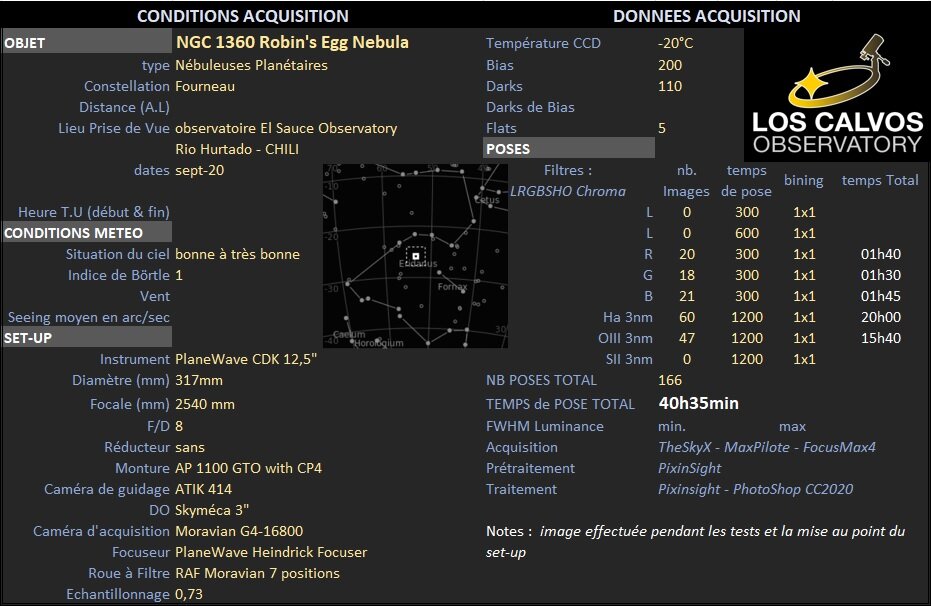Viewport: 931px width, 606px height.
Task: Select the type value Nébuleuses Planétaires
Action: click(251, 65)
